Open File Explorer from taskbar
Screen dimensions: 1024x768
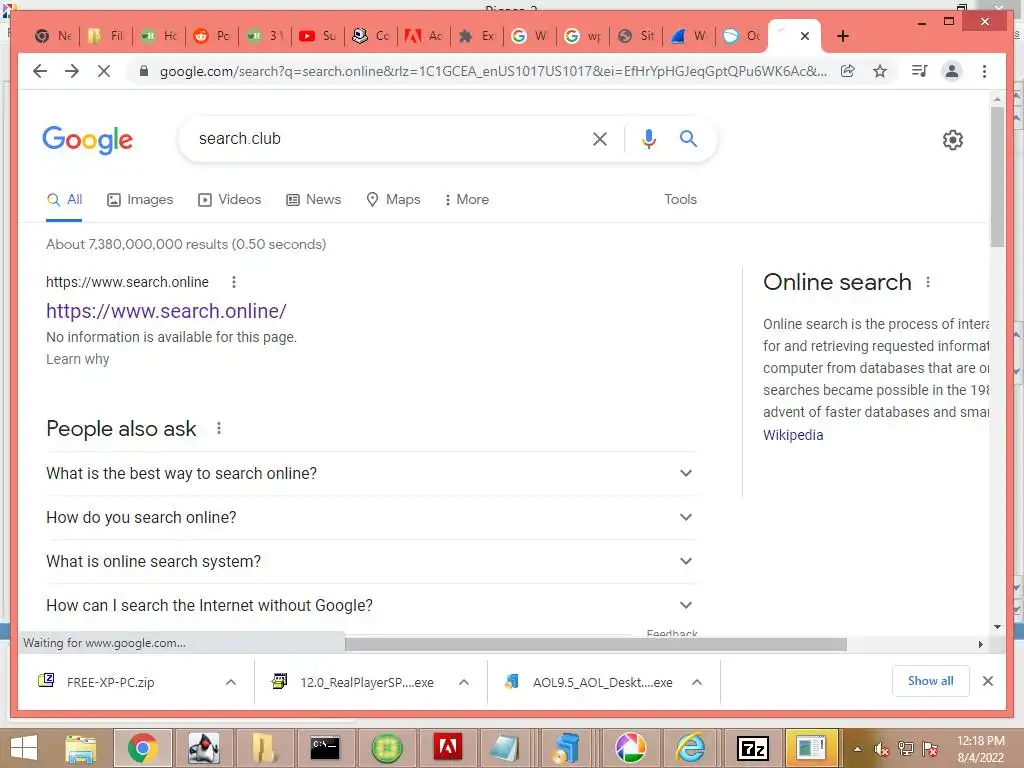click(81, 748)
